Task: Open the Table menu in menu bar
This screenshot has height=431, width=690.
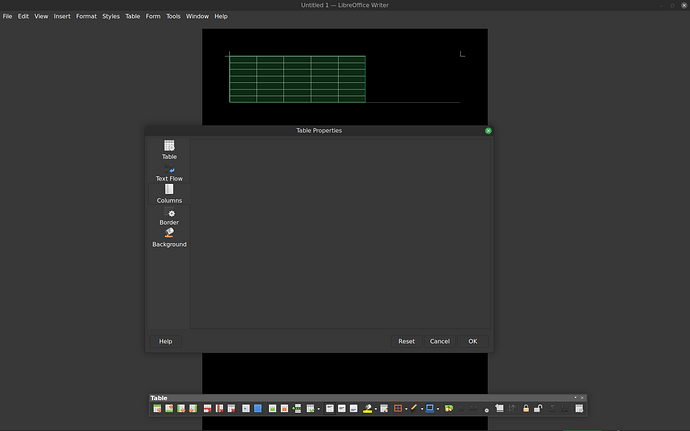Action: tap(132, 16)
